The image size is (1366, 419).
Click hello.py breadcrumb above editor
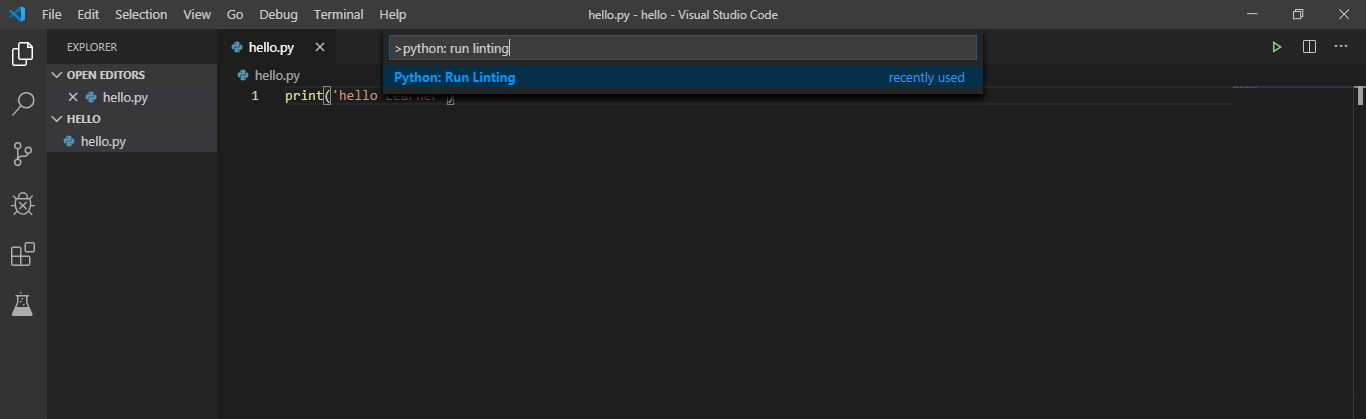[x=277, y=75]
